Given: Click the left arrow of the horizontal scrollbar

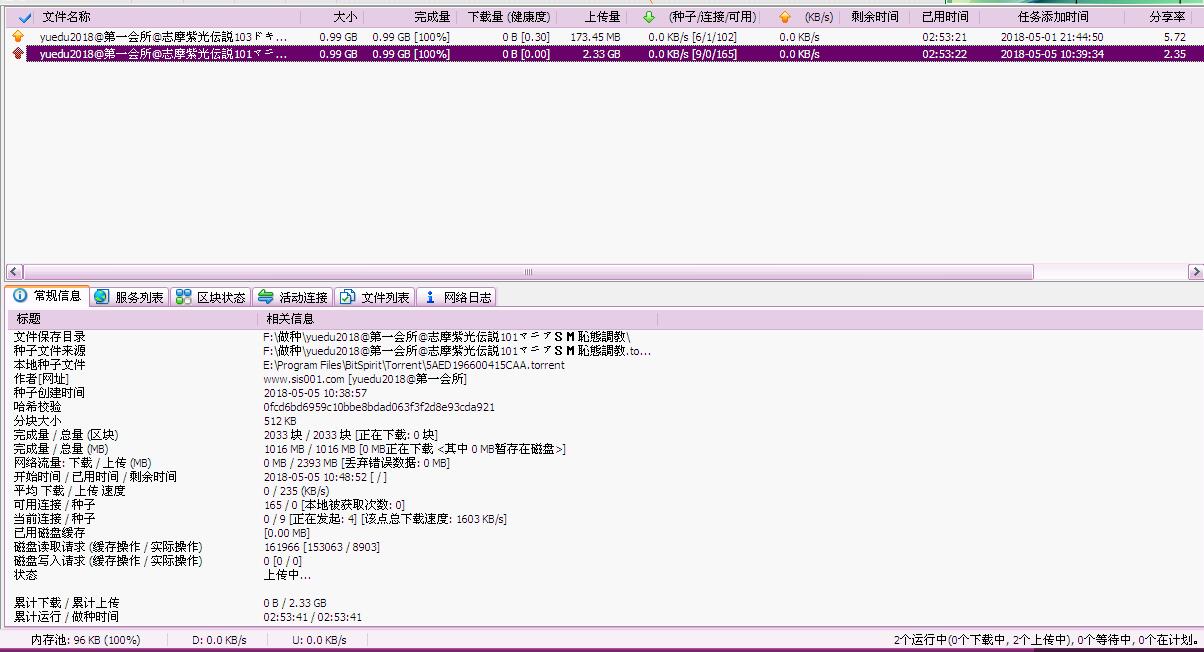Looking at the screenshot, I should point(14,272).
